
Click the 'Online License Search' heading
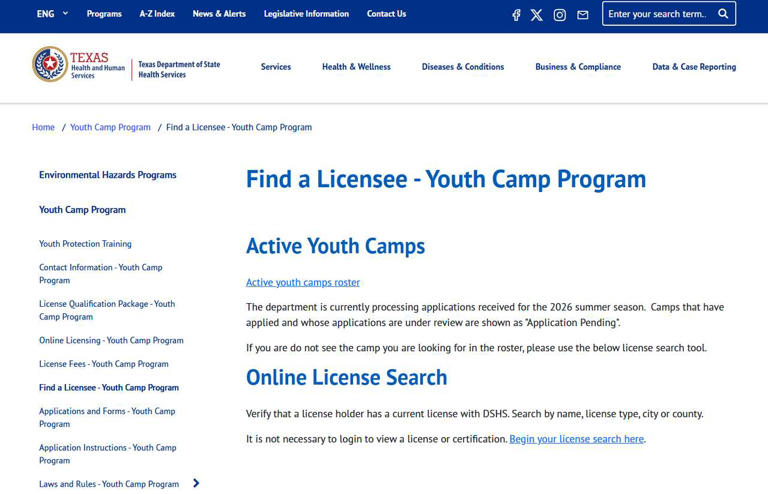pos(346,377)
